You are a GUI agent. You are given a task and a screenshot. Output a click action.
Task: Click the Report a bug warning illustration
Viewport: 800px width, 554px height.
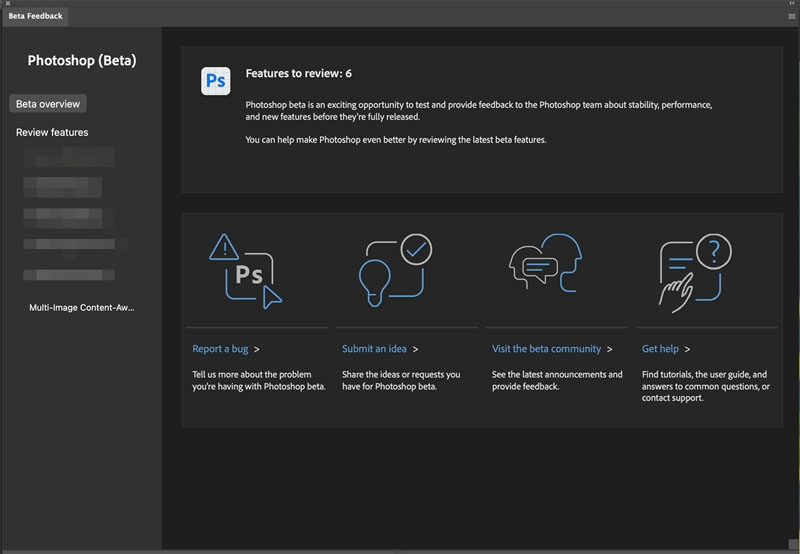(245, 271)
